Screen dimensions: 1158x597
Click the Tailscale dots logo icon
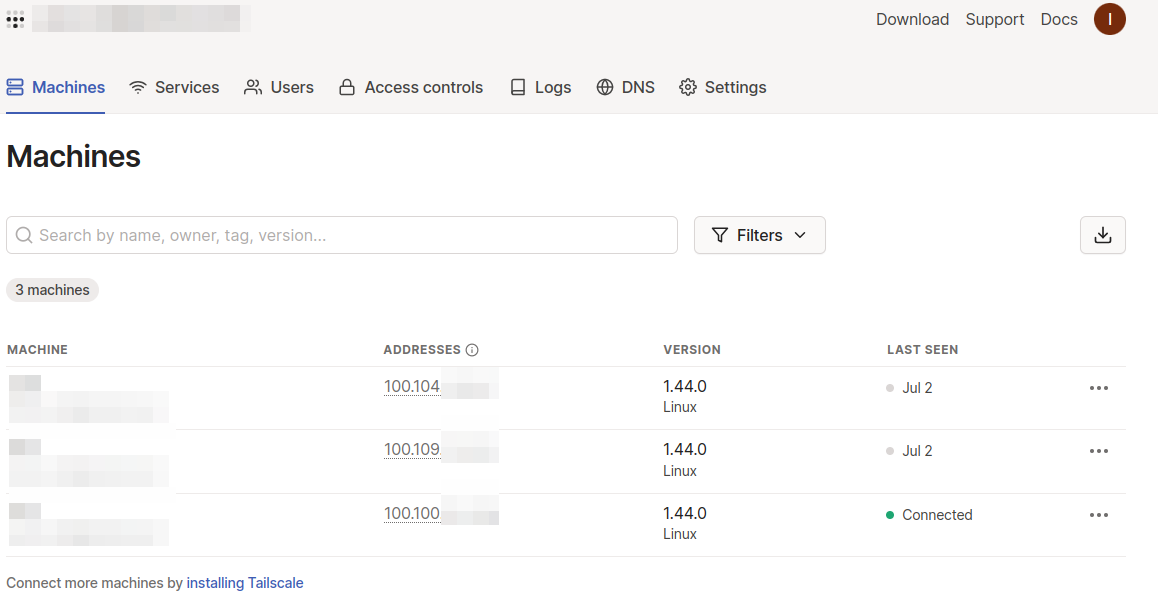(15, 19)
